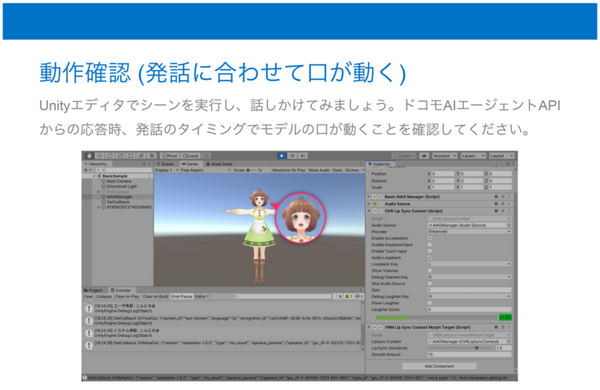The width and height of the screenshot is (600, 390).
Task: Click the Add Component button
Action: [x=439, y=366]
